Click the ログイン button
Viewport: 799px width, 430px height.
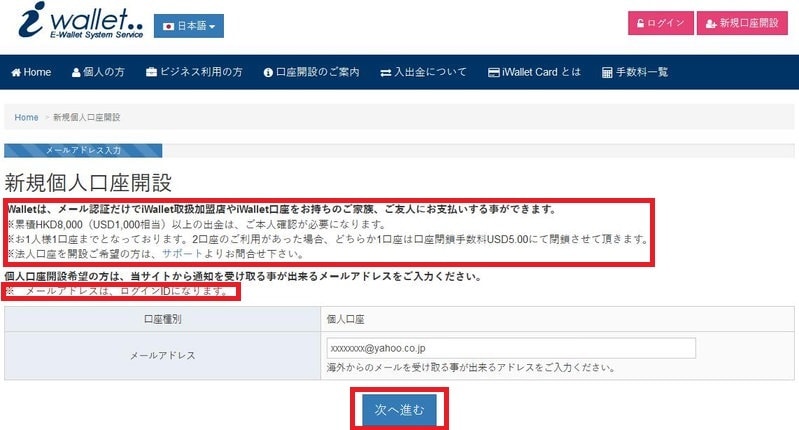(660, 23)
